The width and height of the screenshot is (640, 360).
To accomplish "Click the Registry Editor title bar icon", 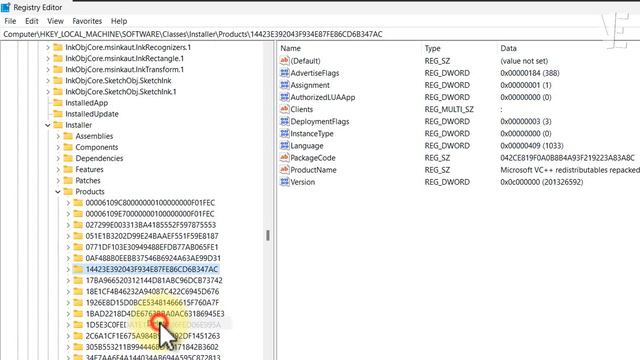I will point(6,7).
